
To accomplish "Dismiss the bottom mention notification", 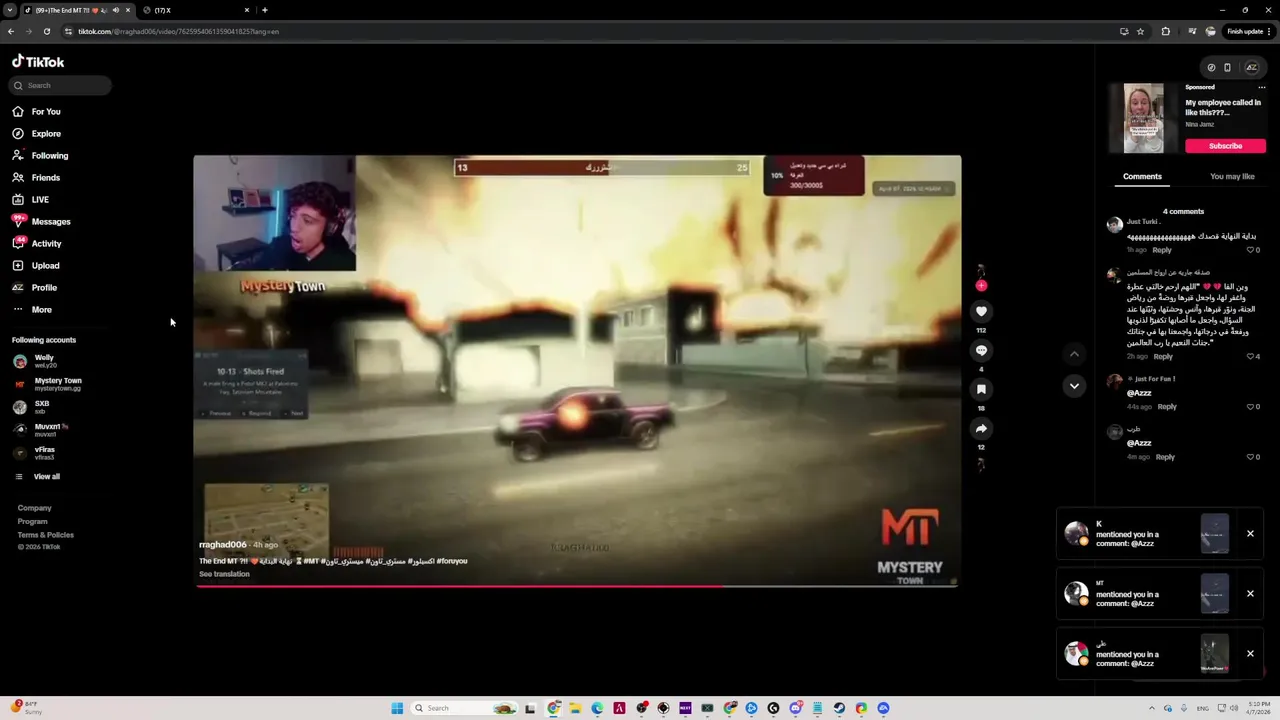I will coord(1250,654).
